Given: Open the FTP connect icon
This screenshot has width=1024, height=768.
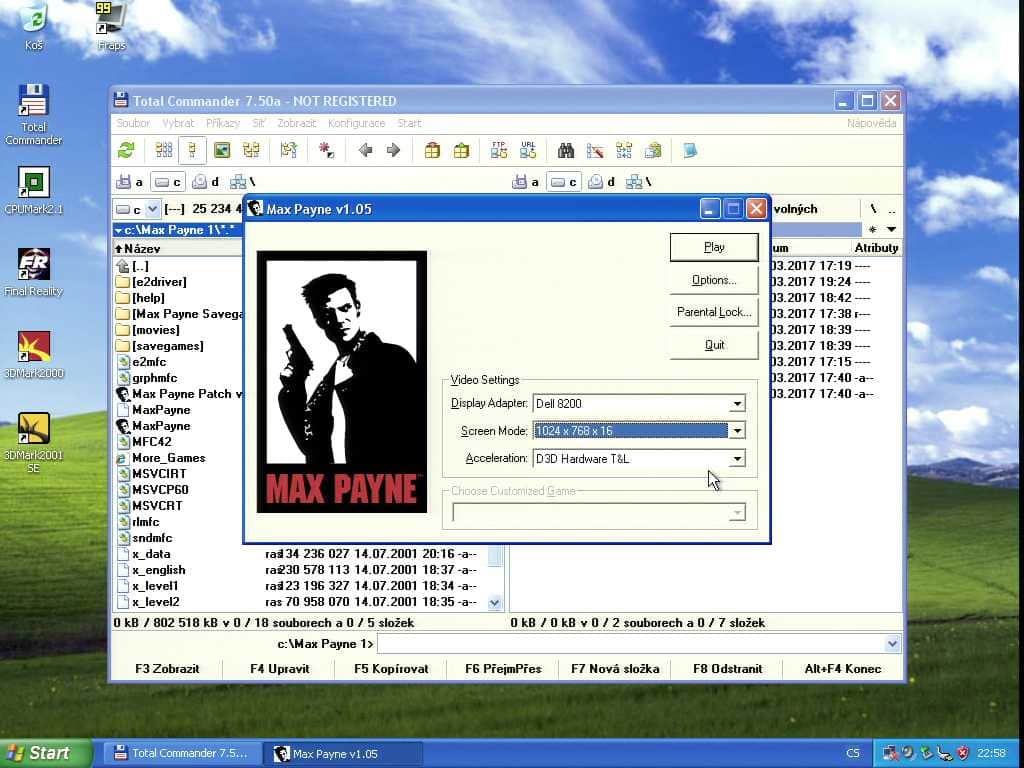Looking at the screenshot, I should 499,151.
